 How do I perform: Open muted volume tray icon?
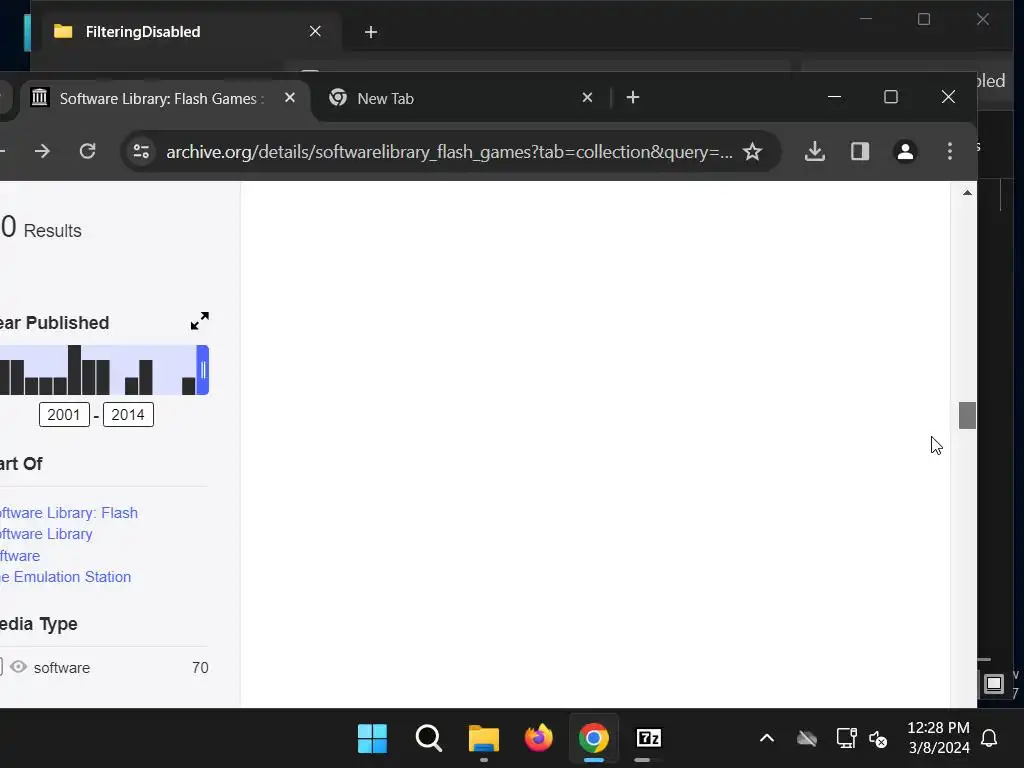click(878, 739)
